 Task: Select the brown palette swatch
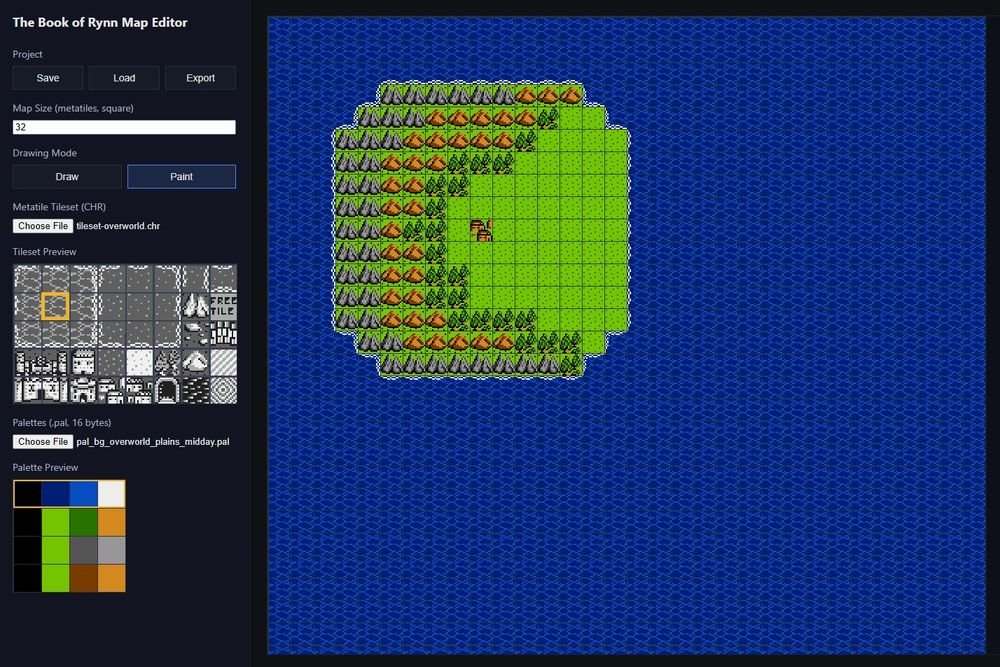84,578
